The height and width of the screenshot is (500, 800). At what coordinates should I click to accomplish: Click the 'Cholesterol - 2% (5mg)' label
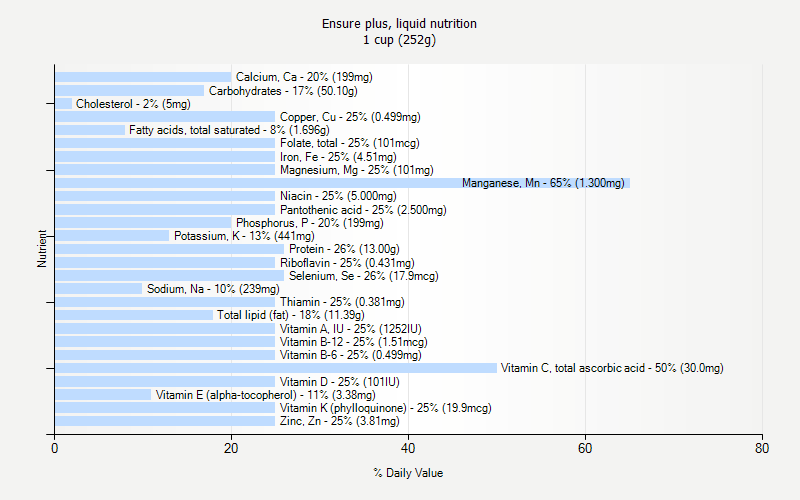click(133, 104)
